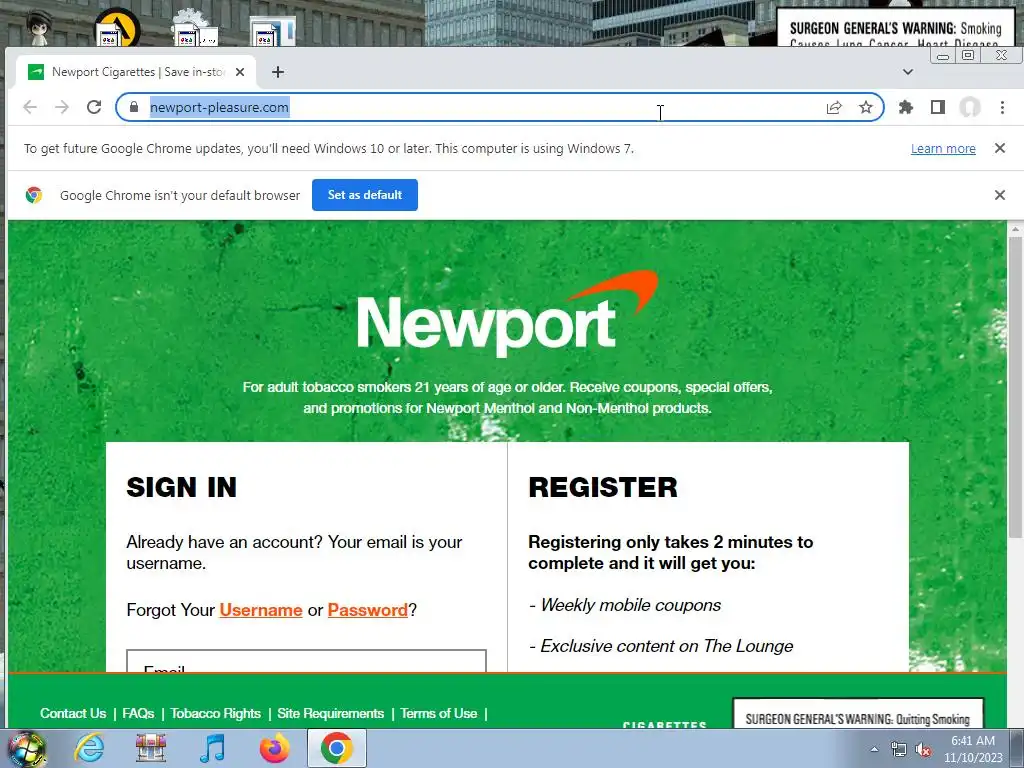Click the page vertical scrollbar thumb
Viewport: 1024px width, 768px height.
pos(1015,387)
